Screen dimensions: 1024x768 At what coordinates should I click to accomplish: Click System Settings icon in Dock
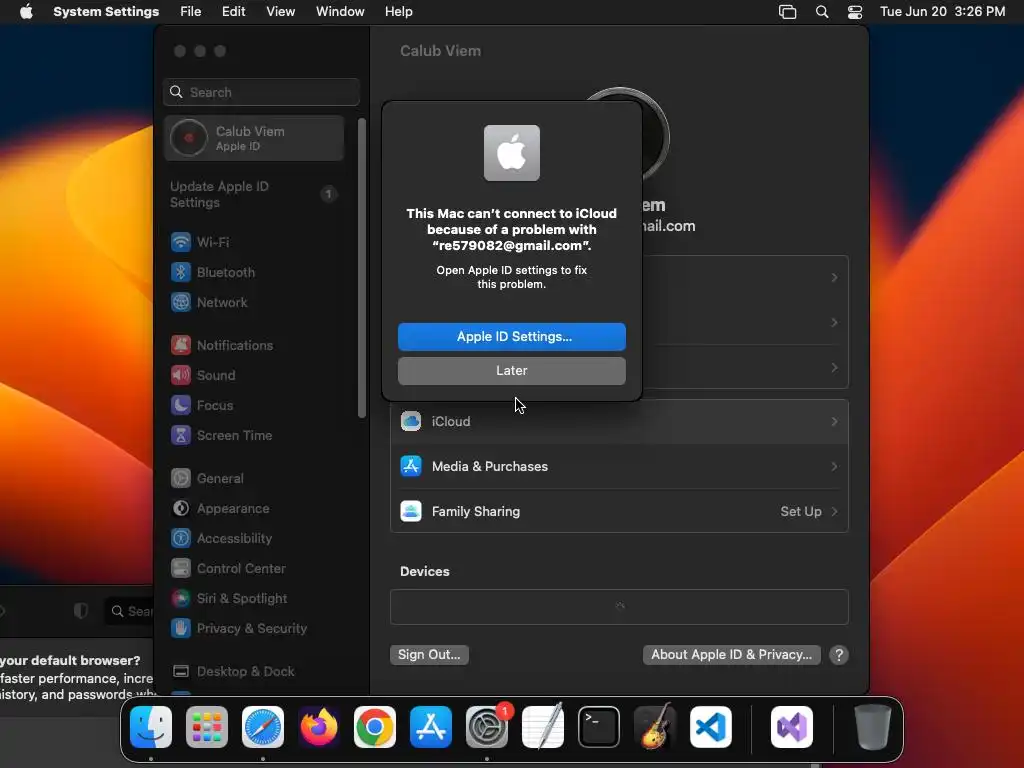tap(487, 727)
